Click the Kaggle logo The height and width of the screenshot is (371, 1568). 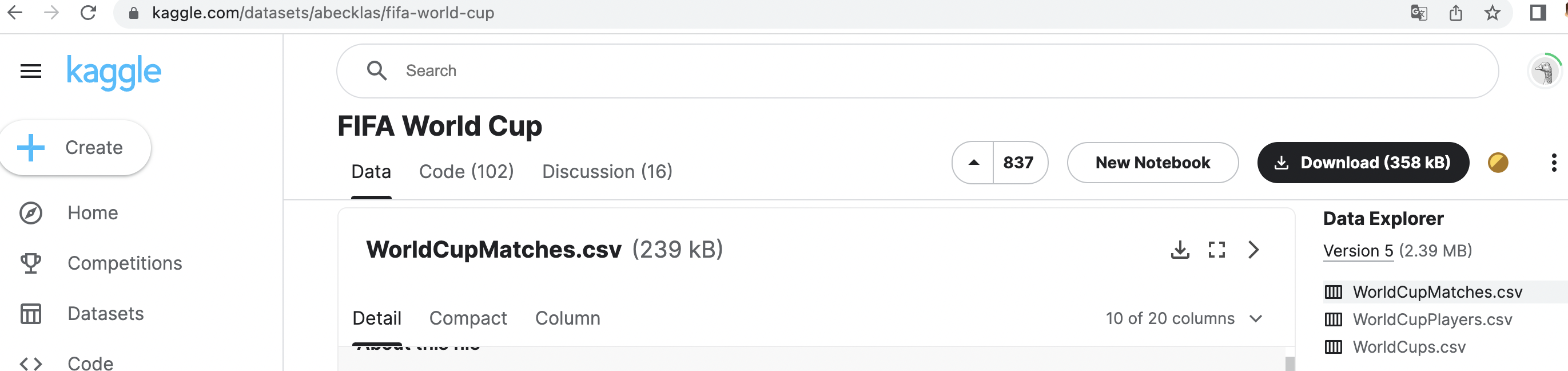point(114,73)
